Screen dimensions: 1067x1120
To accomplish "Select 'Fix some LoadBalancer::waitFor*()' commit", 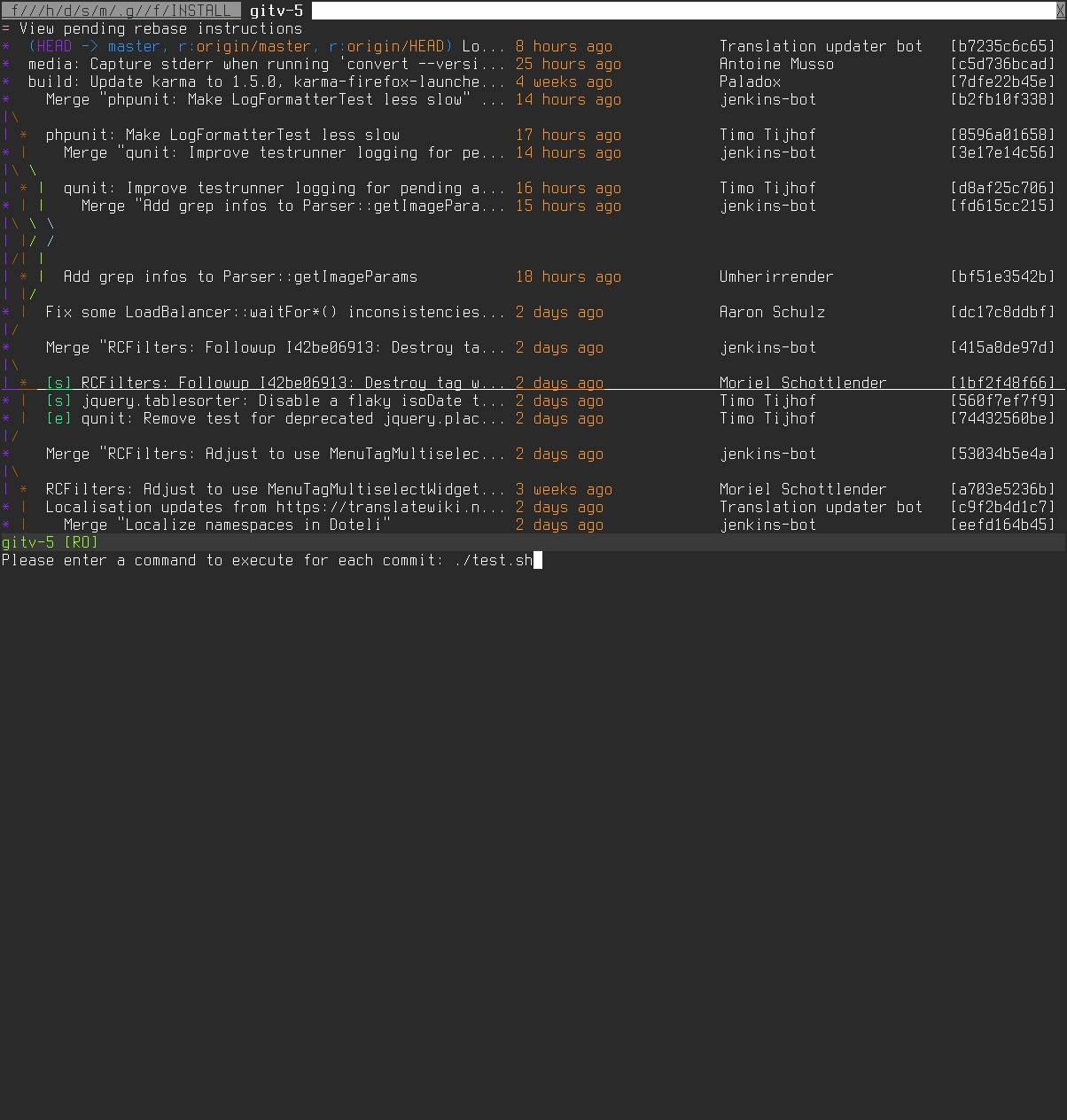I will (533, 312).
